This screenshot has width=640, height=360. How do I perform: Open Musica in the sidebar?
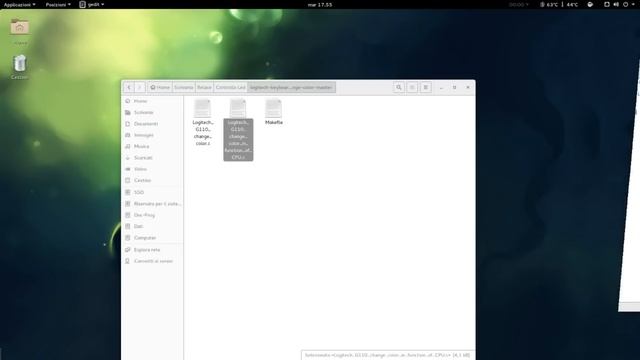click(153, 146)
